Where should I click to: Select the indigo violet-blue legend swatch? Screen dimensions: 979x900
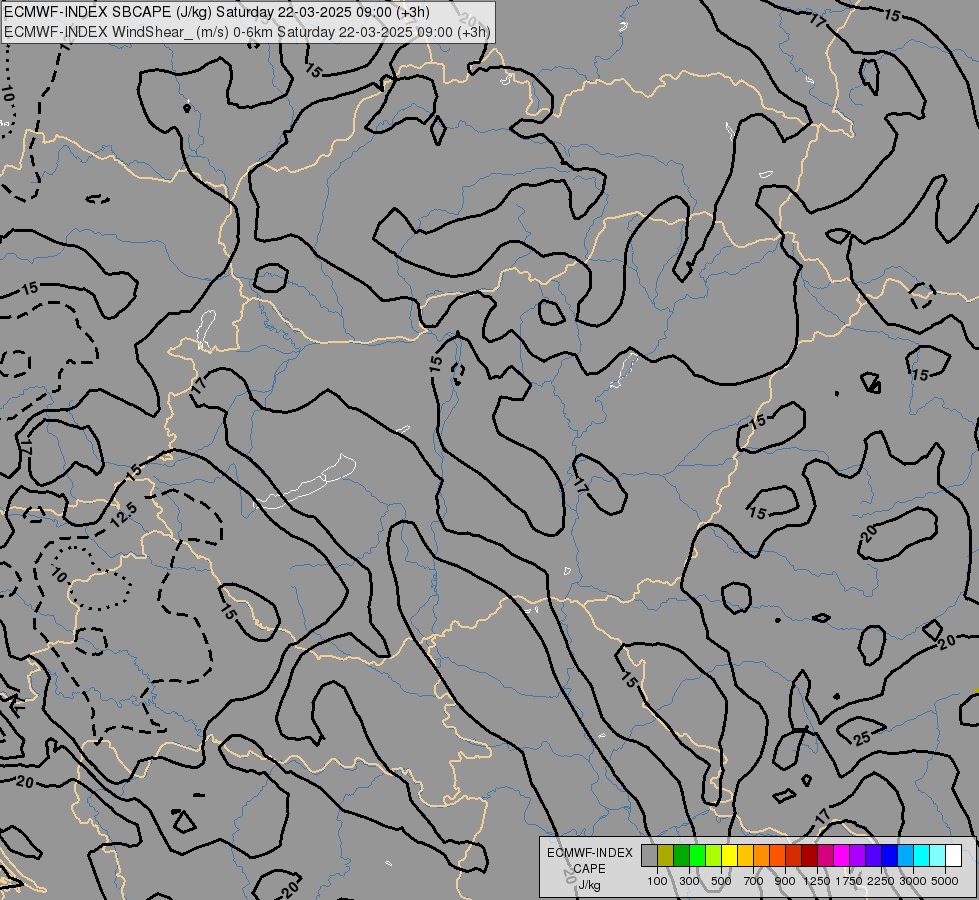873,855
